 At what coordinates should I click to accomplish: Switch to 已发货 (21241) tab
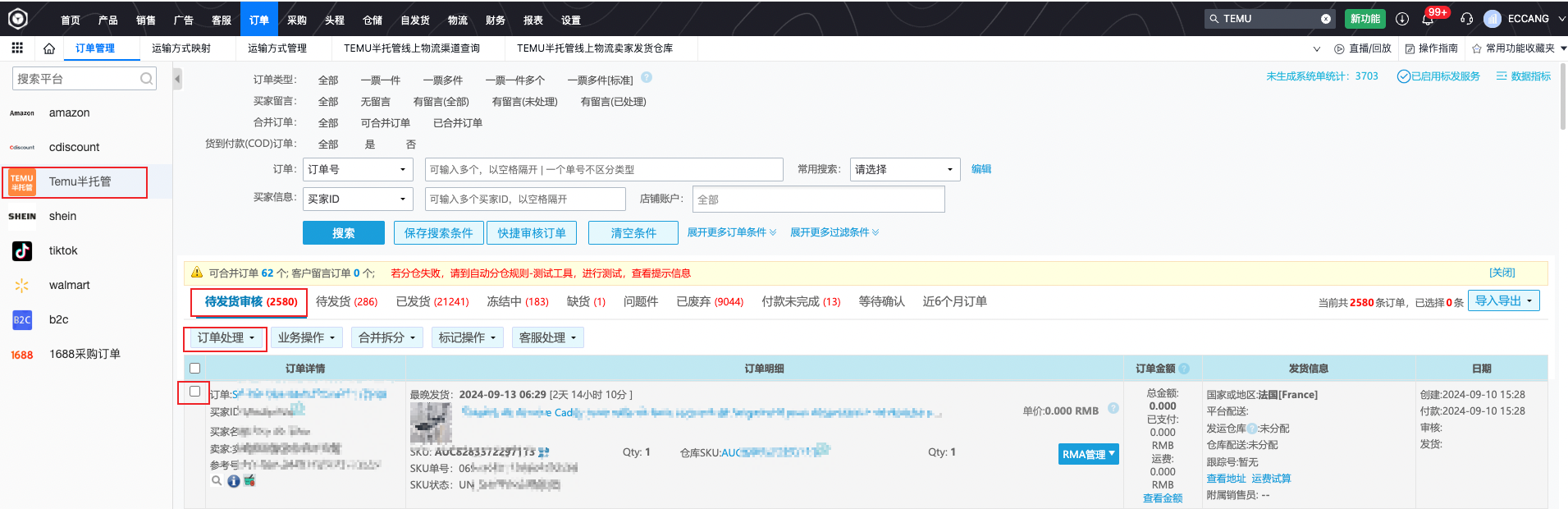pyautogui.click(x=432, y=301)
